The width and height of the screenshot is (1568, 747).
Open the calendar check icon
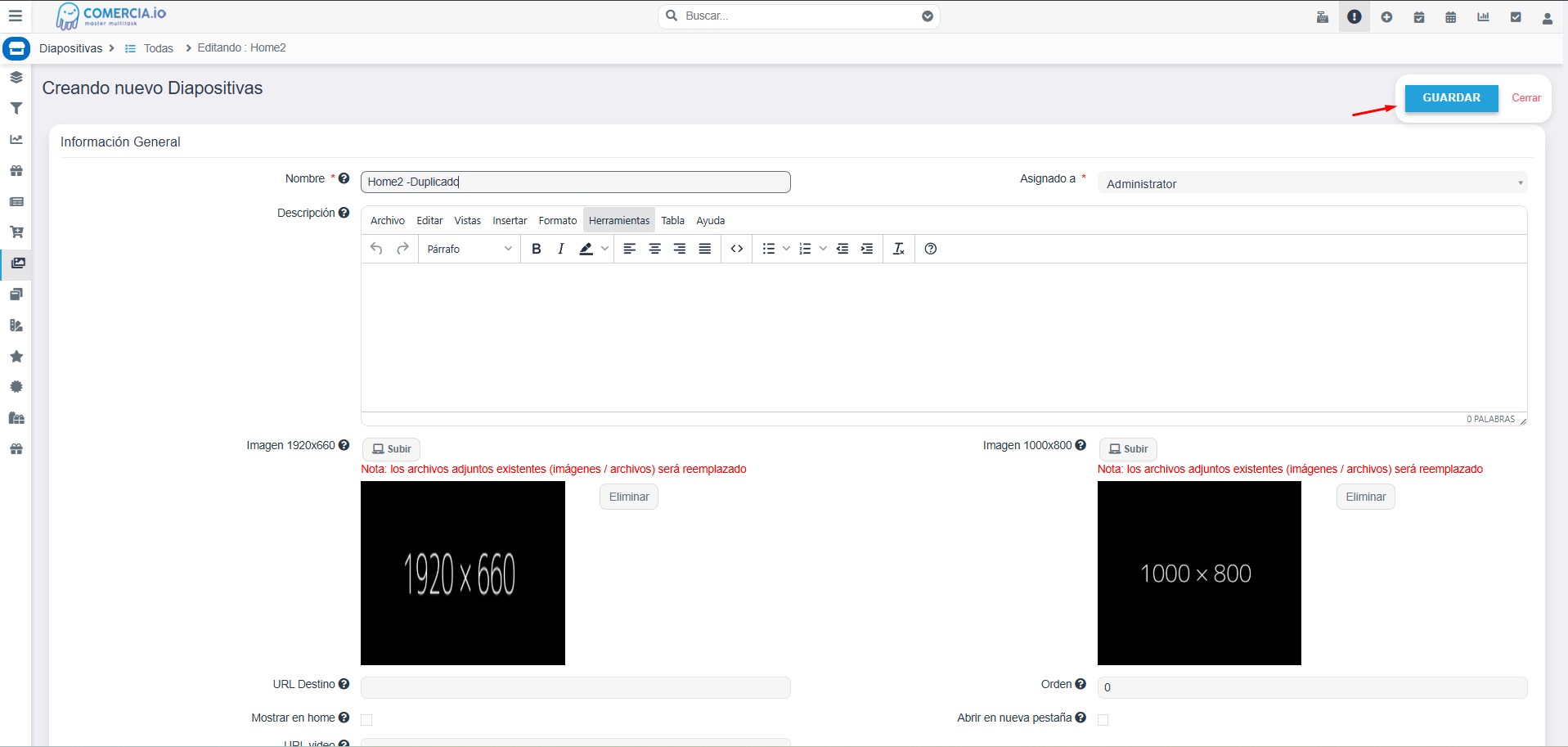click(x=1419, y=17)
